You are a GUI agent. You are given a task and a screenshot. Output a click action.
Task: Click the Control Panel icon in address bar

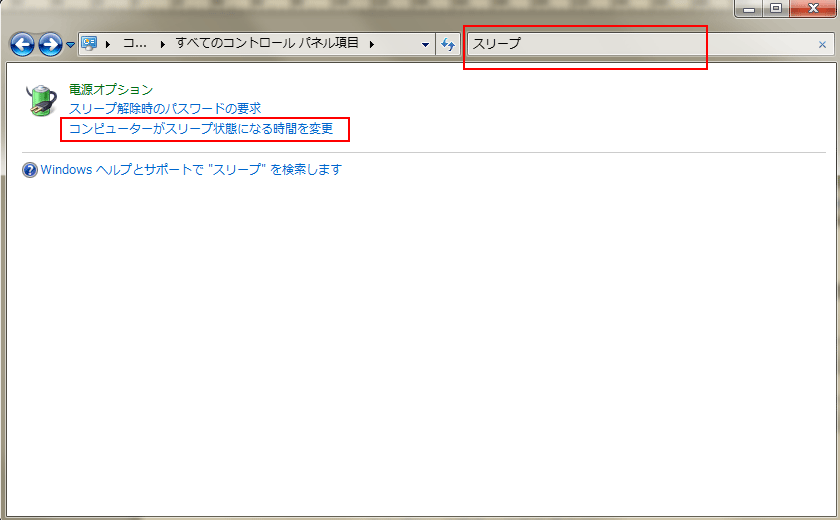[x=91, y=44]
